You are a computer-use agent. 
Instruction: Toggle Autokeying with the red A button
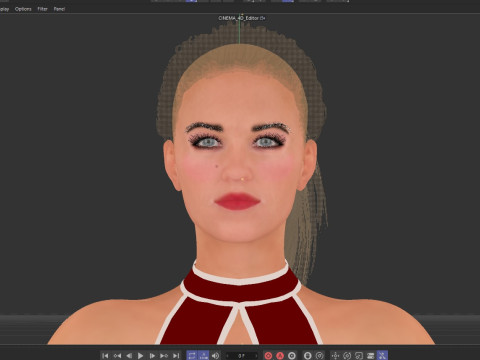pos(280,356)
